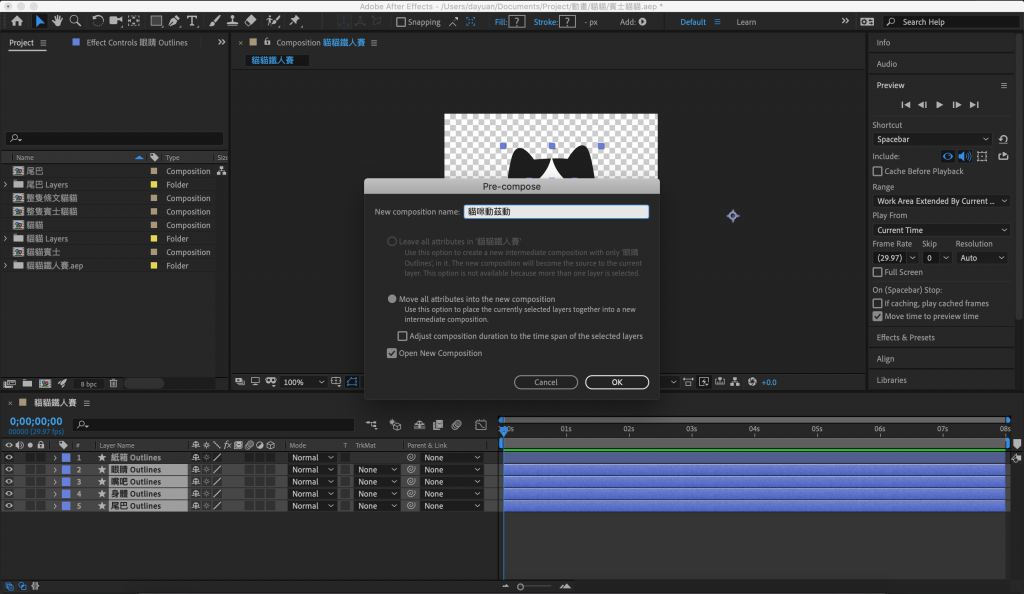
Task: Open the Graph Editor
Action: 481,425
